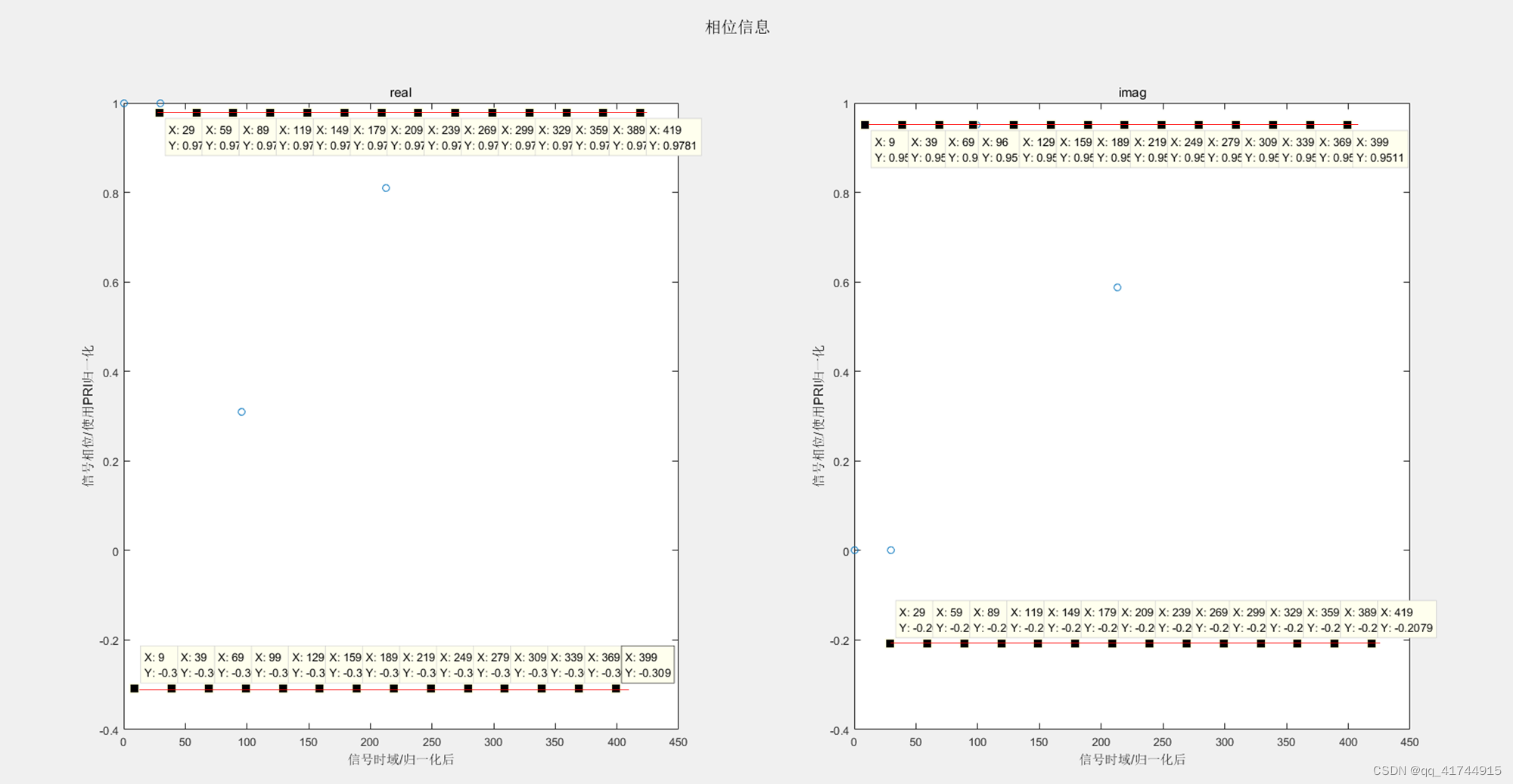Click data tip "X: 399 Y: -0.309"
The image size is (1513, 784).
coord(648,665)
